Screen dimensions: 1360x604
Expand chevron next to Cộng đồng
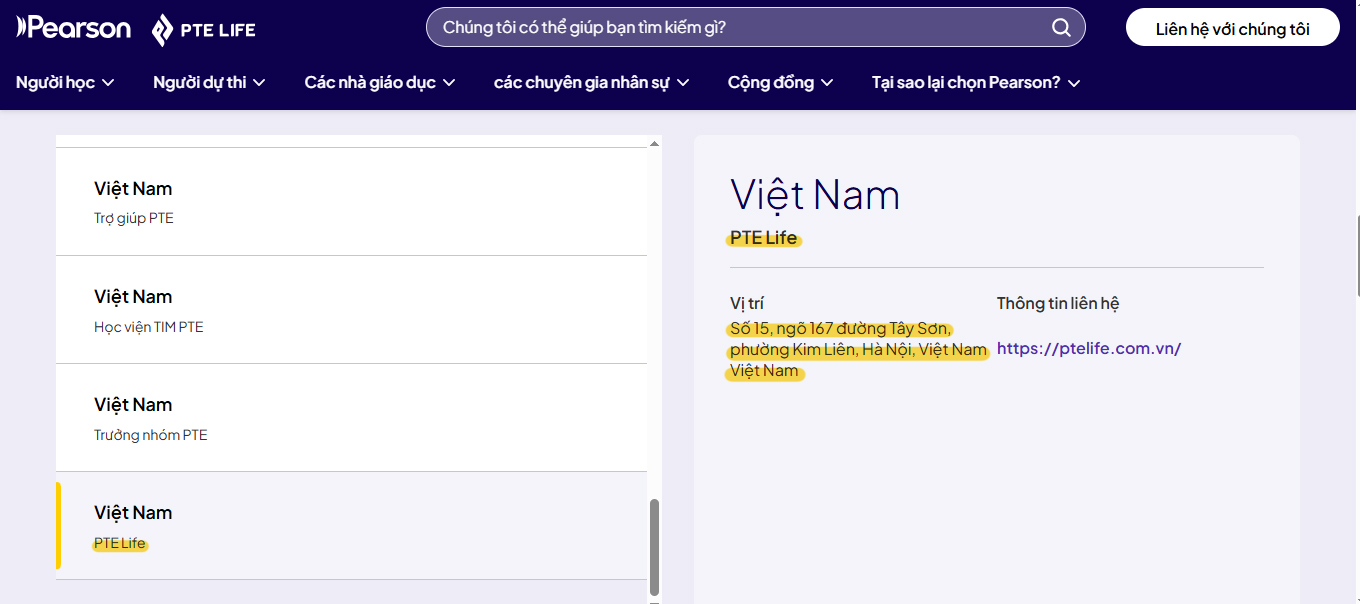(x=827, y=83)
